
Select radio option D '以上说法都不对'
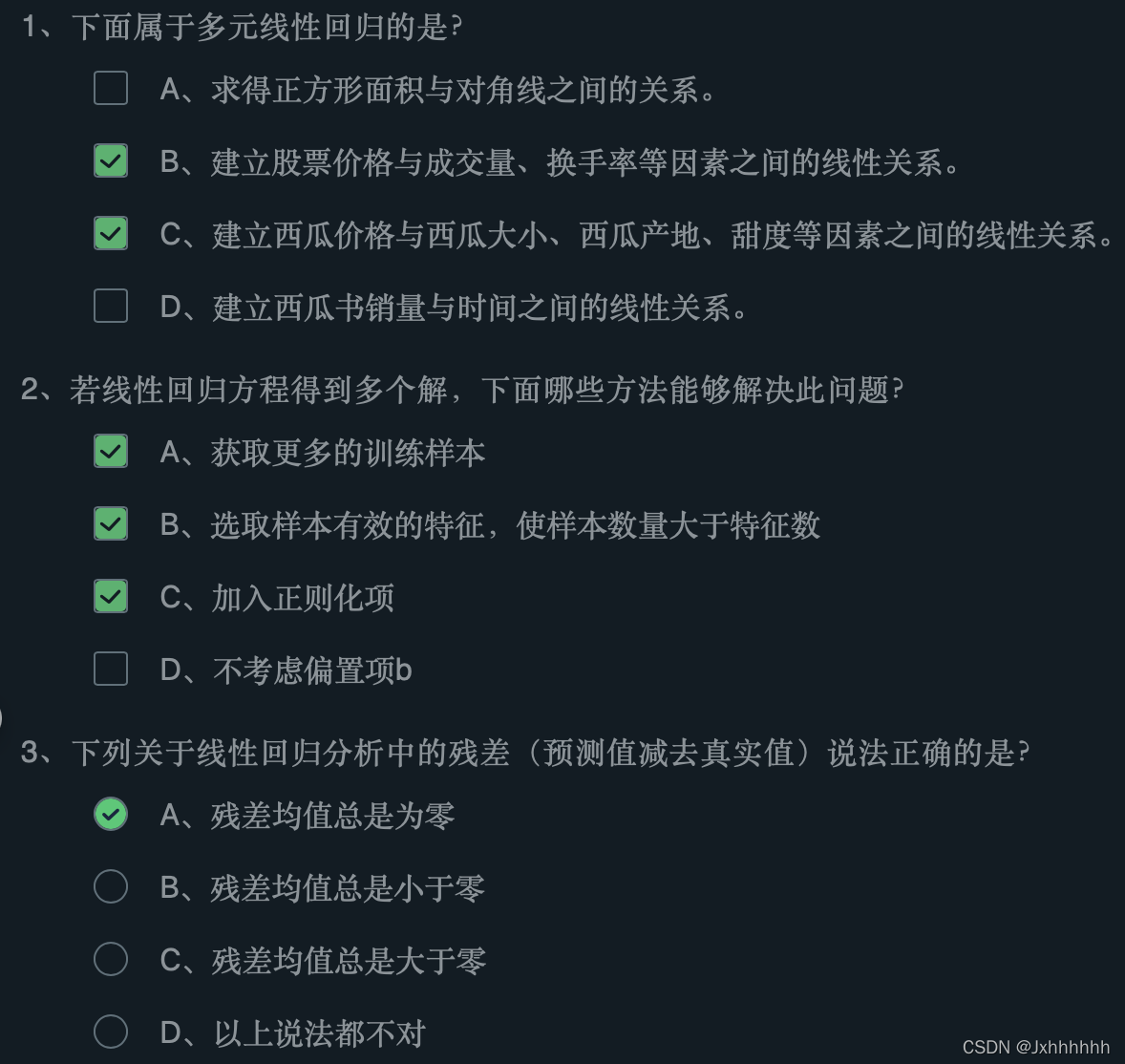click(x=110, y=1032)
